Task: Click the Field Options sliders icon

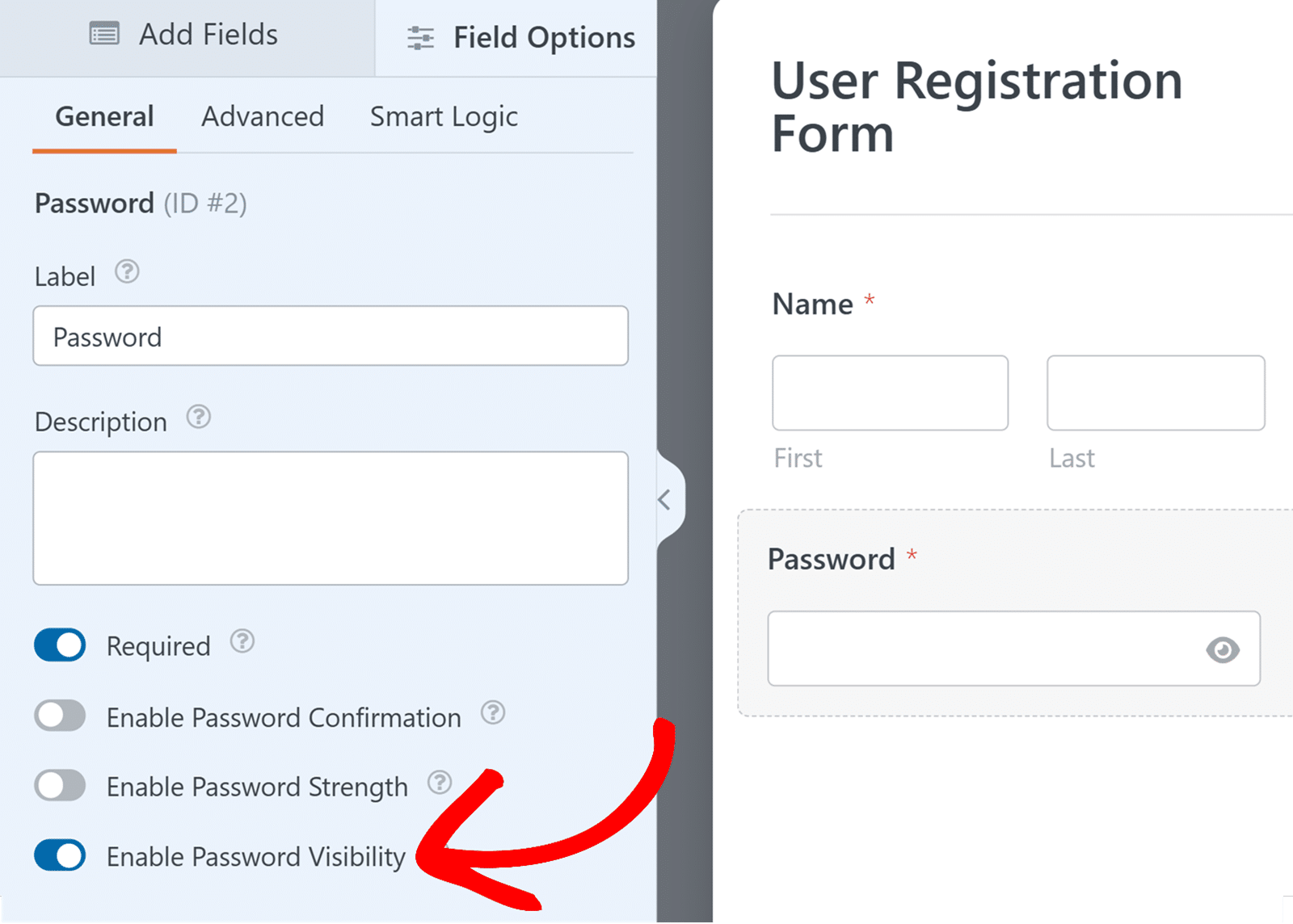Action: click(419, 37)
